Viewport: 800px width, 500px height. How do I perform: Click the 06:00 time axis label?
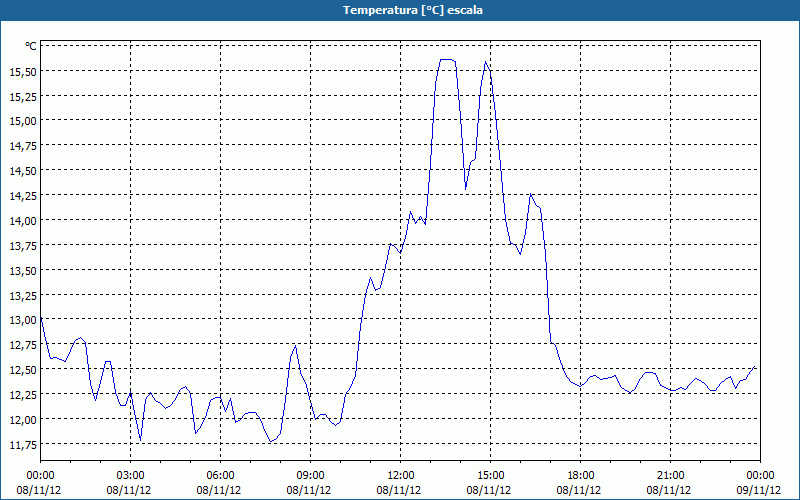pyautogui.click(x=220, y=476)
